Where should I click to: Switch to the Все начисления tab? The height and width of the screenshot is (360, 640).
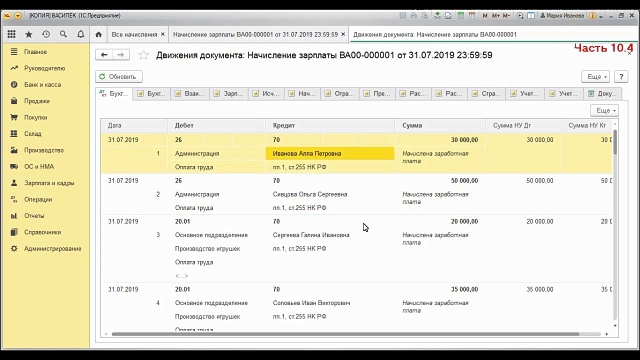point(134,35)
